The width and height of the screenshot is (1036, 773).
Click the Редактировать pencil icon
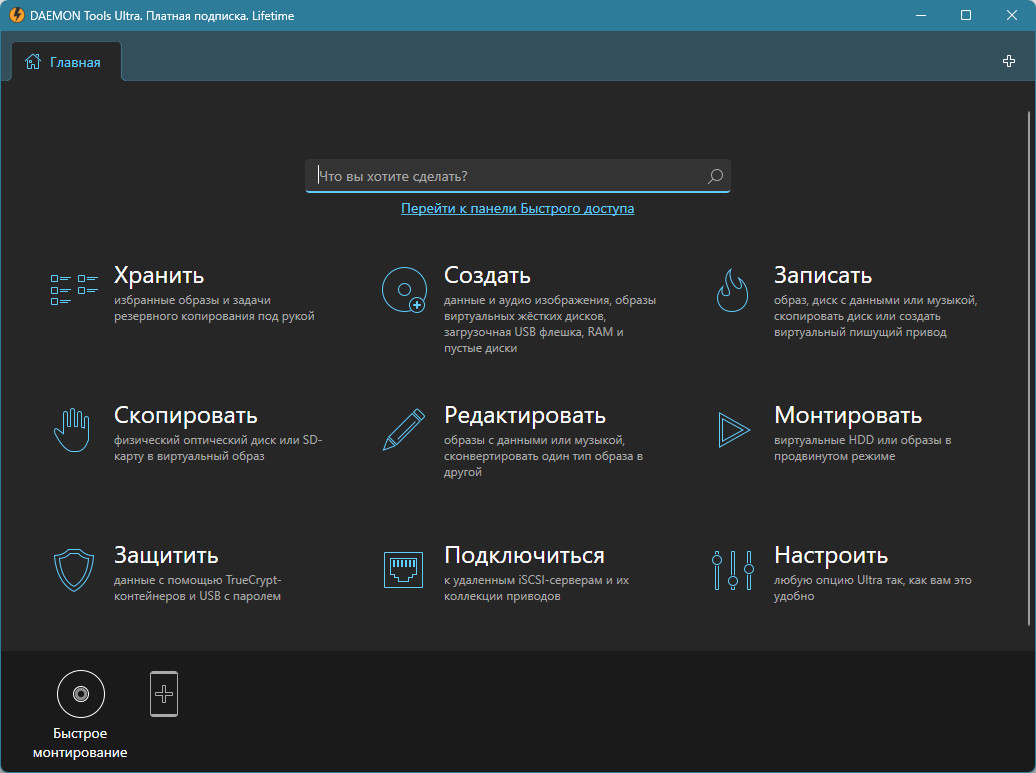click(404, 429)
